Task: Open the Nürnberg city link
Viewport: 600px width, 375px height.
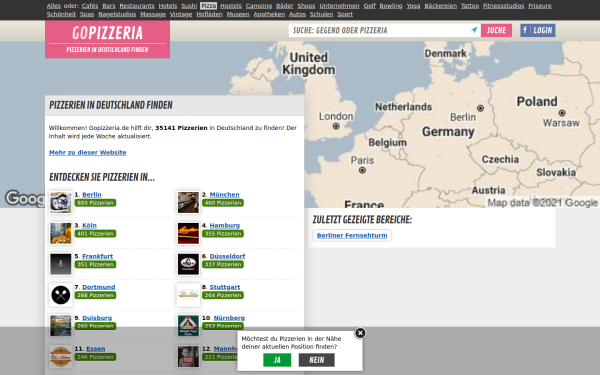Action: (x=229, y=318)
